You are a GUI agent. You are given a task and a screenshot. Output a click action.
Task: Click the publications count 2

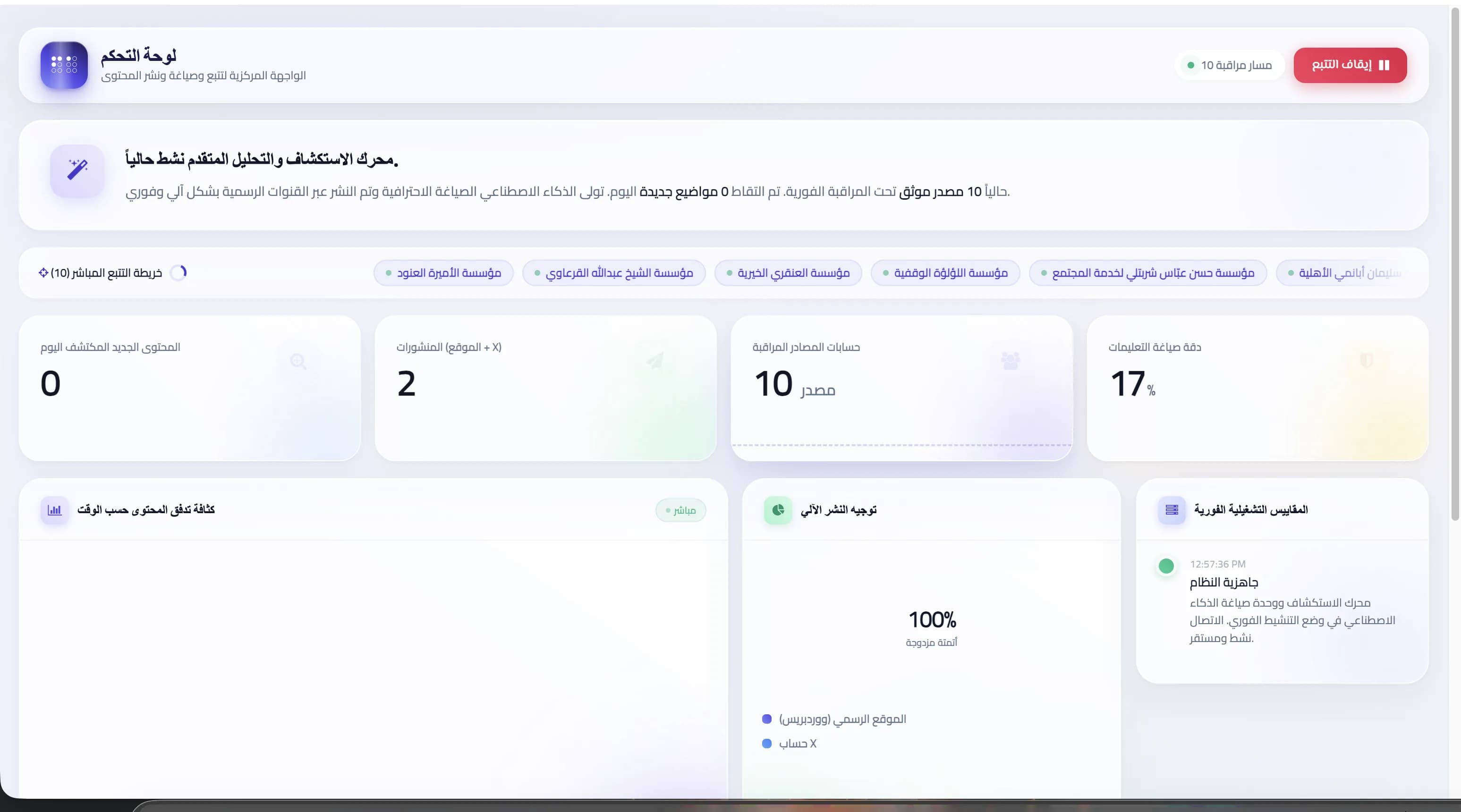click(406, 383)
